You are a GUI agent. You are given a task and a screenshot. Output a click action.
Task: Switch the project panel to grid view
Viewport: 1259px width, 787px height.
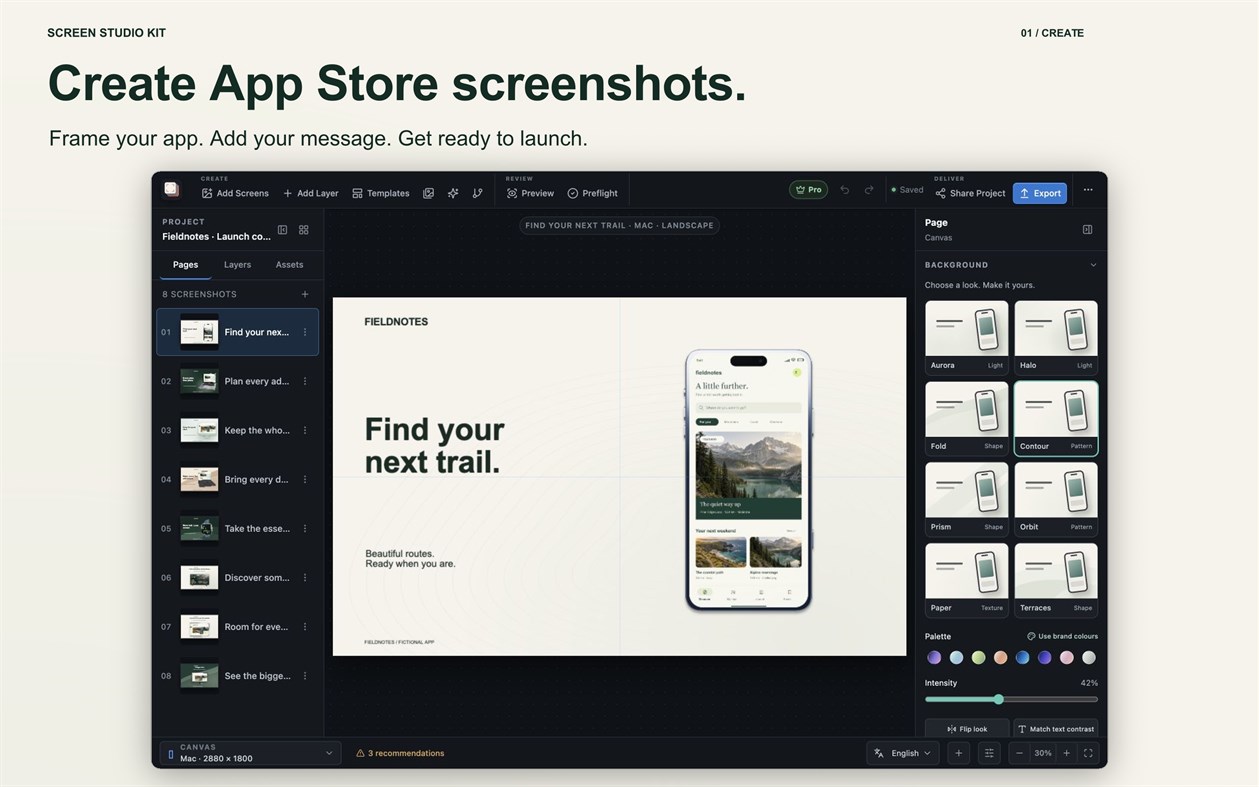304,230
